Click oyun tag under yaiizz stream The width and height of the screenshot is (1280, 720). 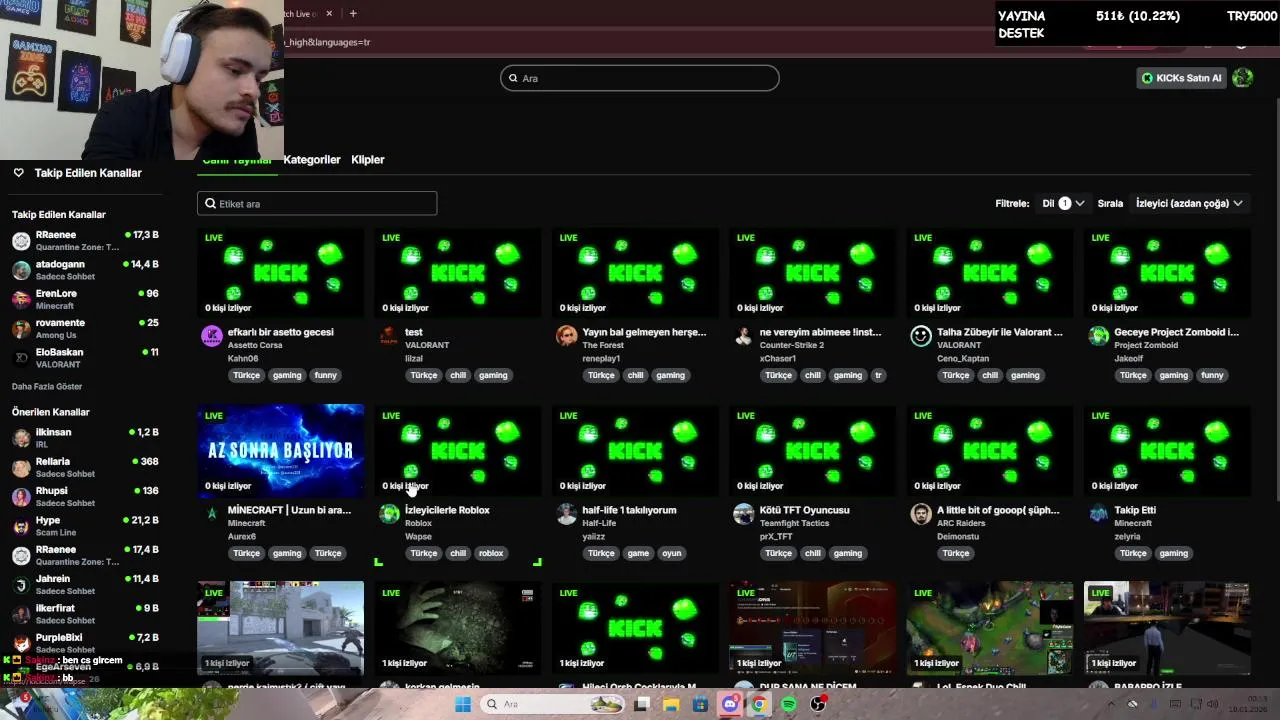coord(671,553)
